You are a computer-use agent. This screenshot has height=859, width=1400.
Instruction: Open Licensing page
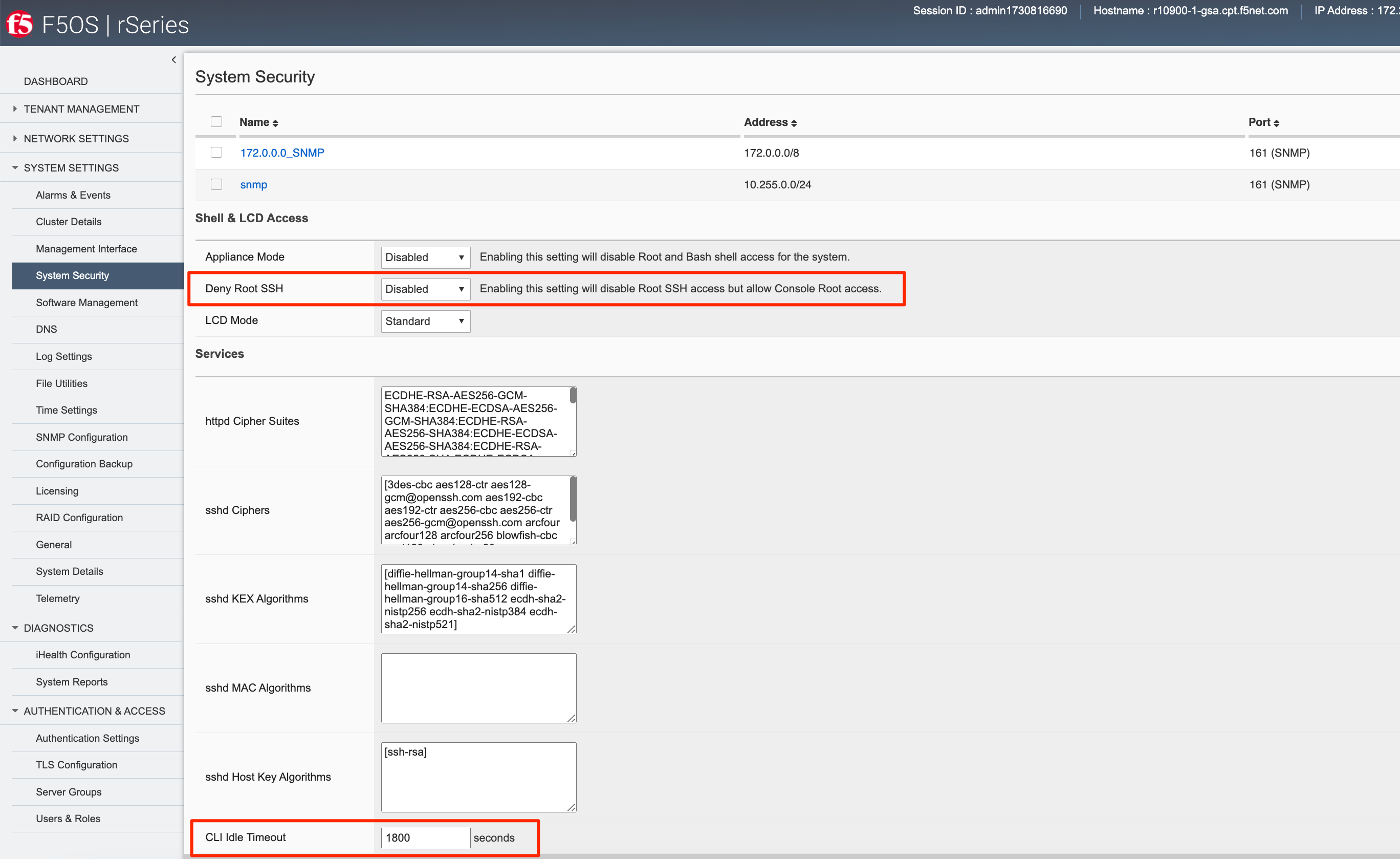pos(57,491)
